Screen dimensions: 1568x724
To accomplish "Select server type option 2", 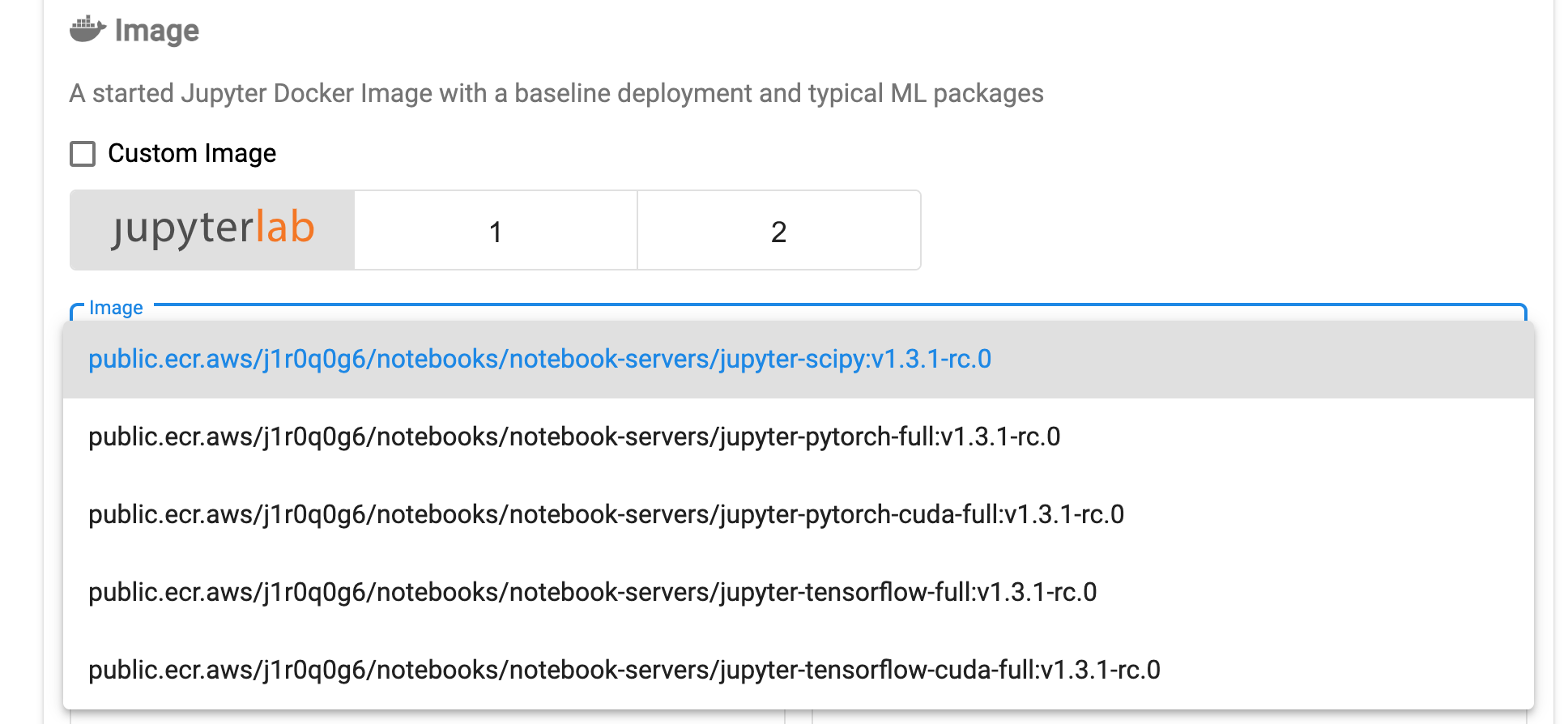I will click(779, 230).
